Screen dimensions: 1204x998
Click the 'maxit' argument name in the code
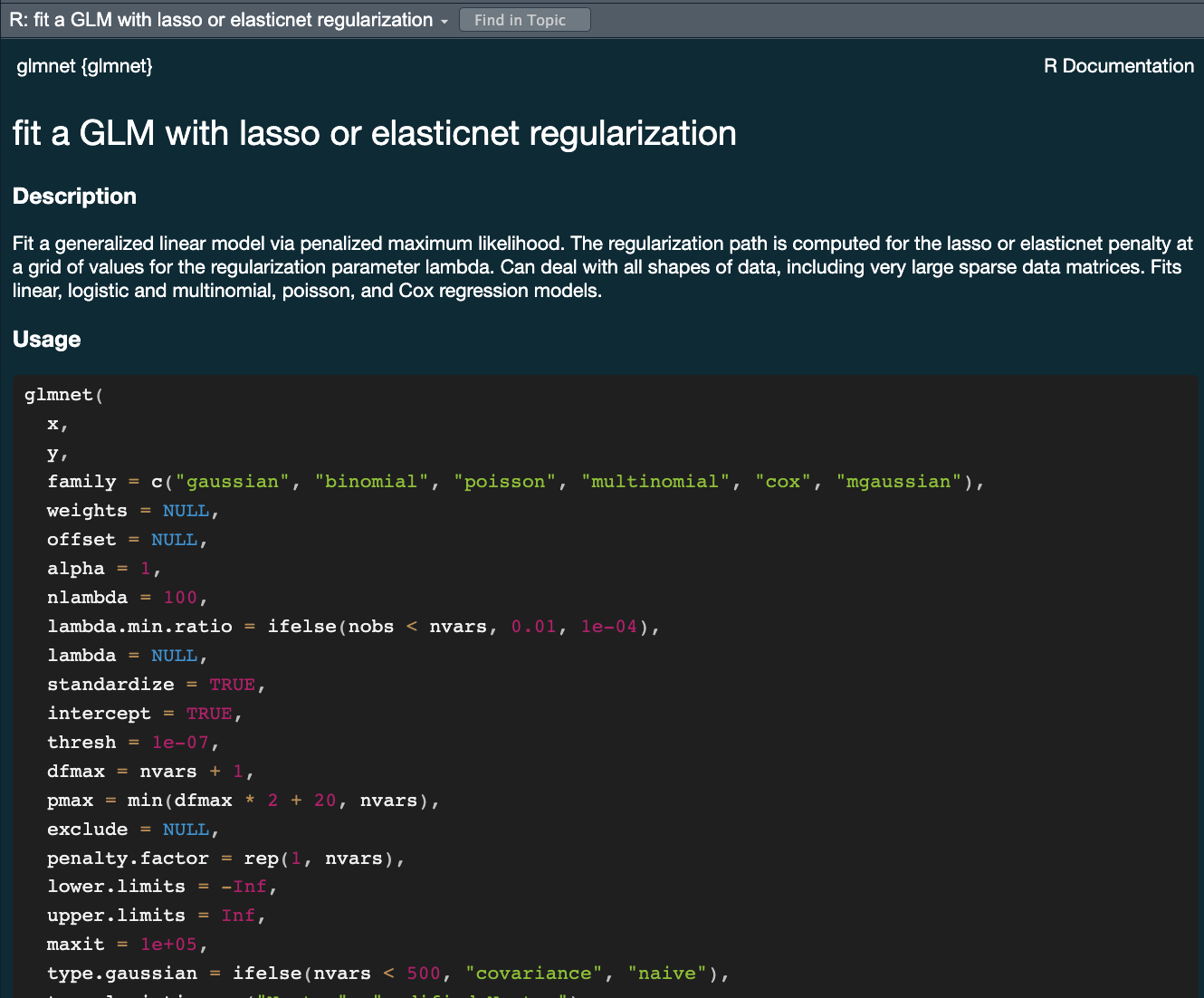pos(75,945)
